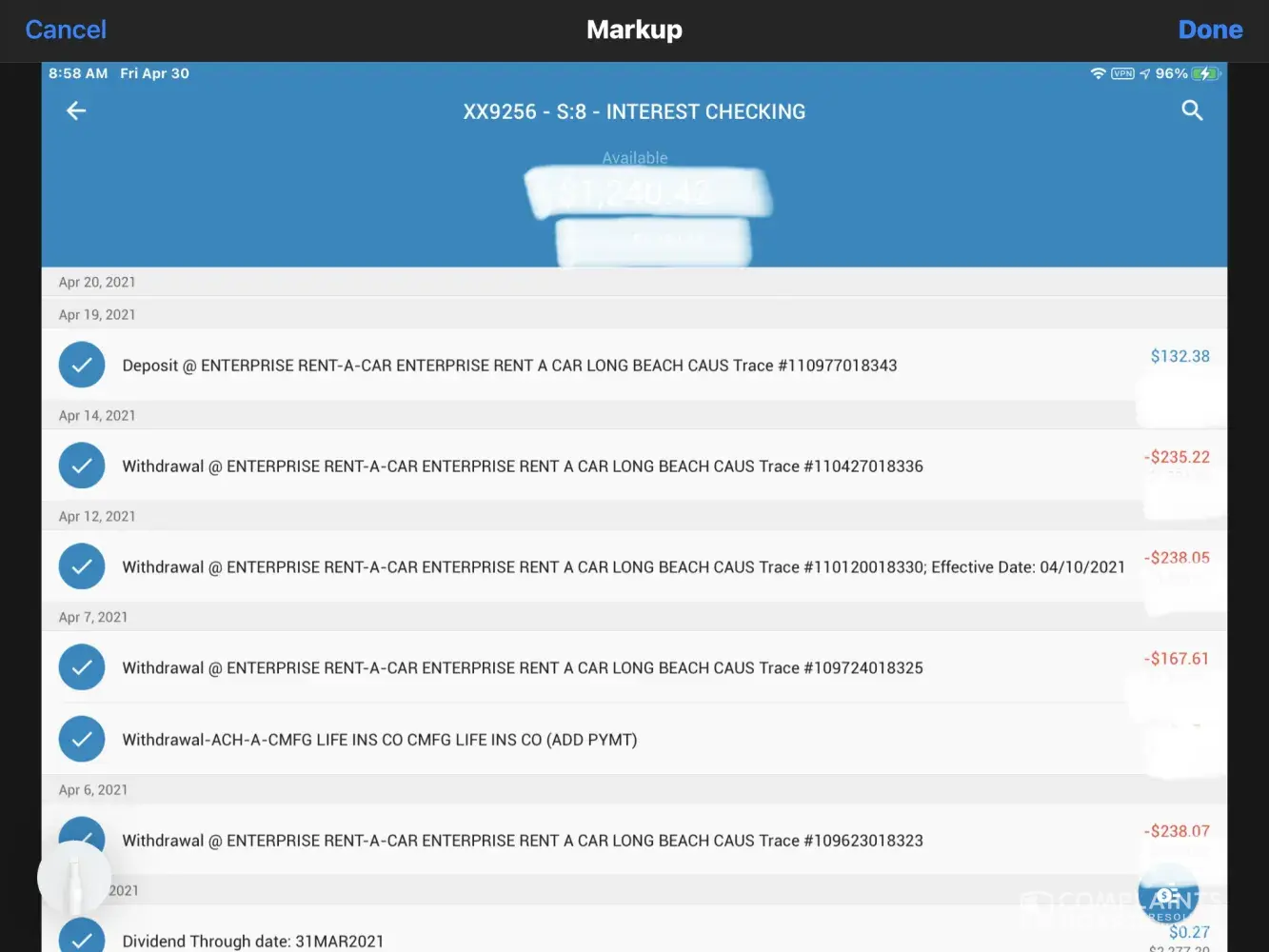Open Withdrawal transaction Trace #109724018325

click(634, 667)
